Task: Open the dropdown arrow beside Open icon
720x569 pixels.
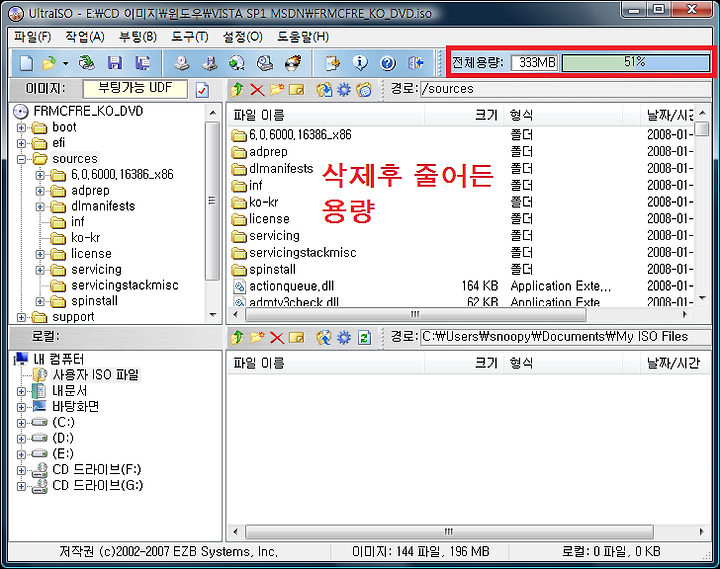Action: 66,63
